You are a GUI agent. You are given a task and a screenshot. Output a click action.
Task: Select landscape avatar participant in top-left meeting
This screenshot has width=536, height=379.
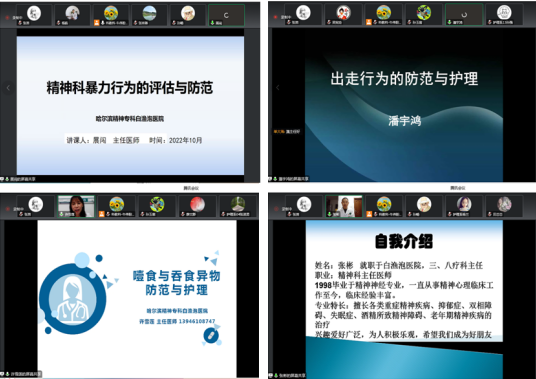coord(149,15)
